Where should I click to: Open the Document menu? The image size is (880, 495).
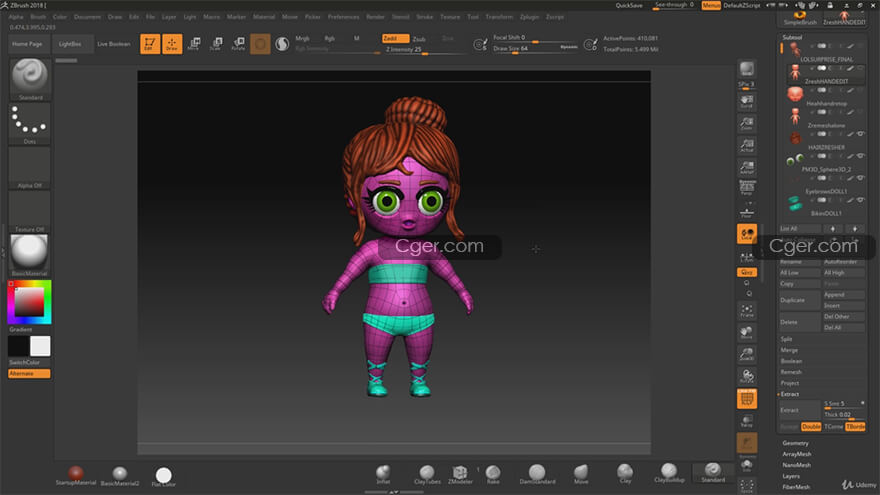point(88,17)
